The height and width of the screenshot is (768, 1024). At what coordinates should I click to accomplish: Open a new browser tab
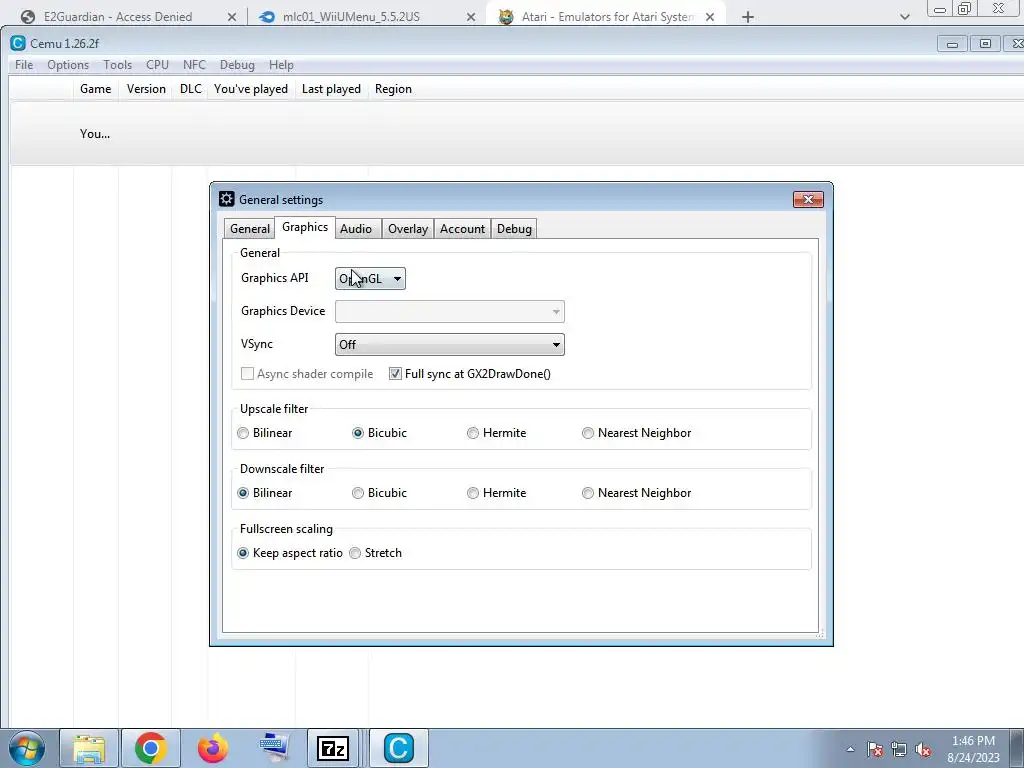pyautogui.click(x=748, y=17)
